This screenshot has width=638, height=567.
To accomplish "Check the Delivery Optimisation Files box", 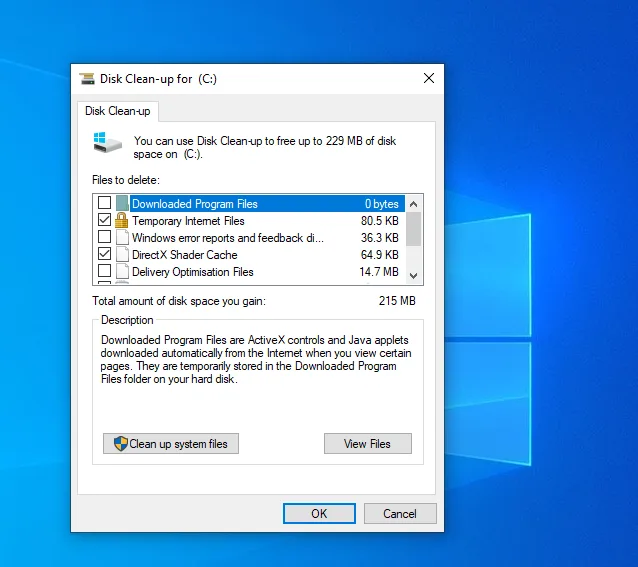I will [104, 272].
